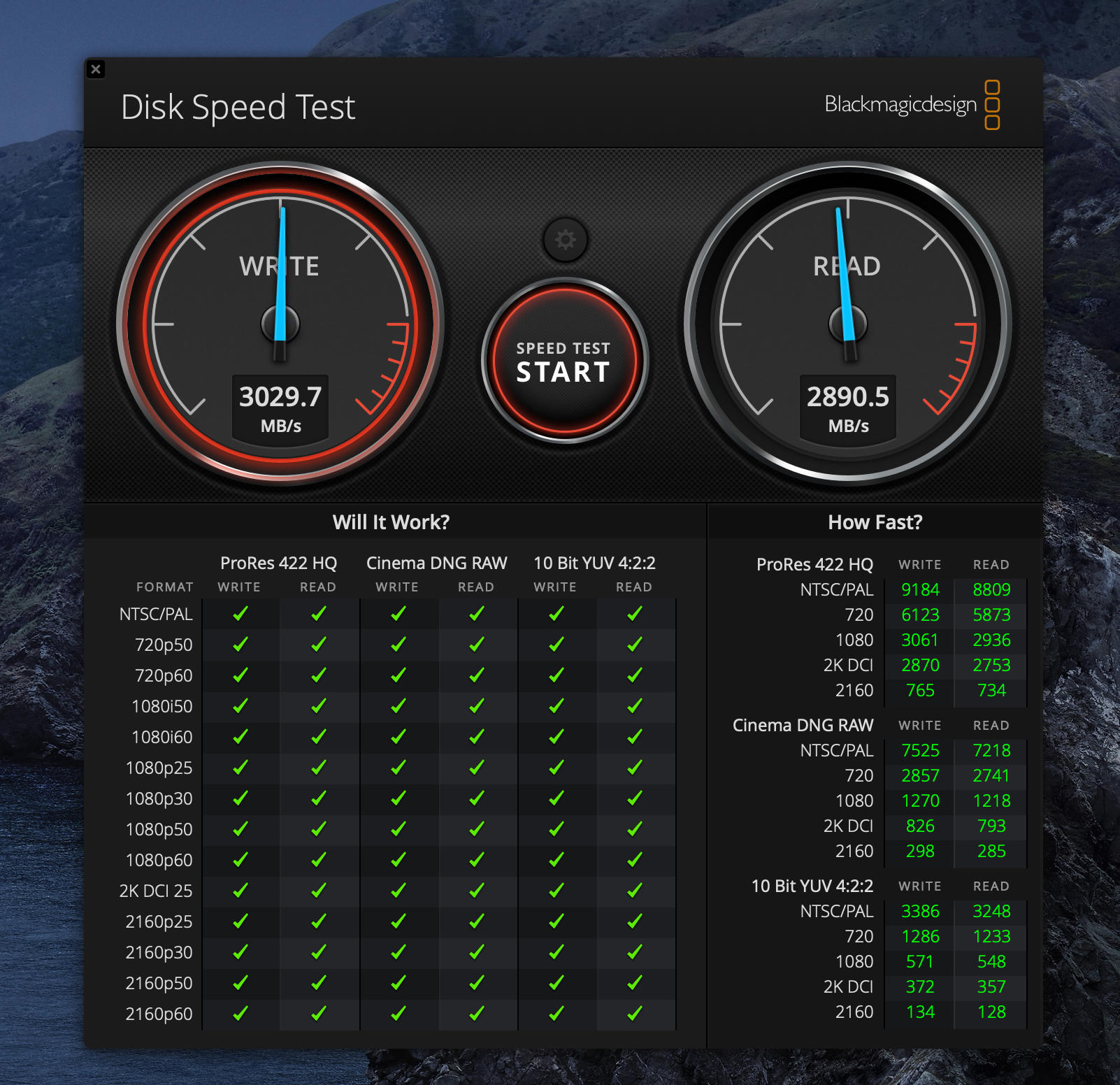Click Cinema DNG RAW header in Will It Work
1120x1085 pixels.
(x=437, y=563)
